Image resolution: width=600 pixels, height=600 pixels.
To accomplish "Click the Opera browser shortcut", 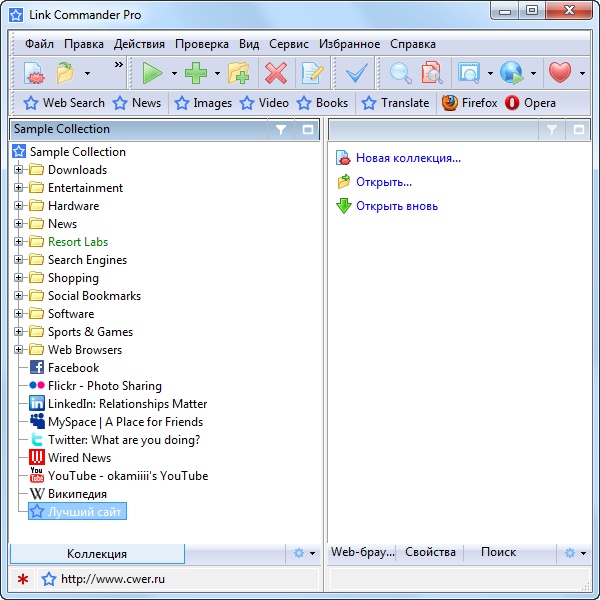I will 530,103.
